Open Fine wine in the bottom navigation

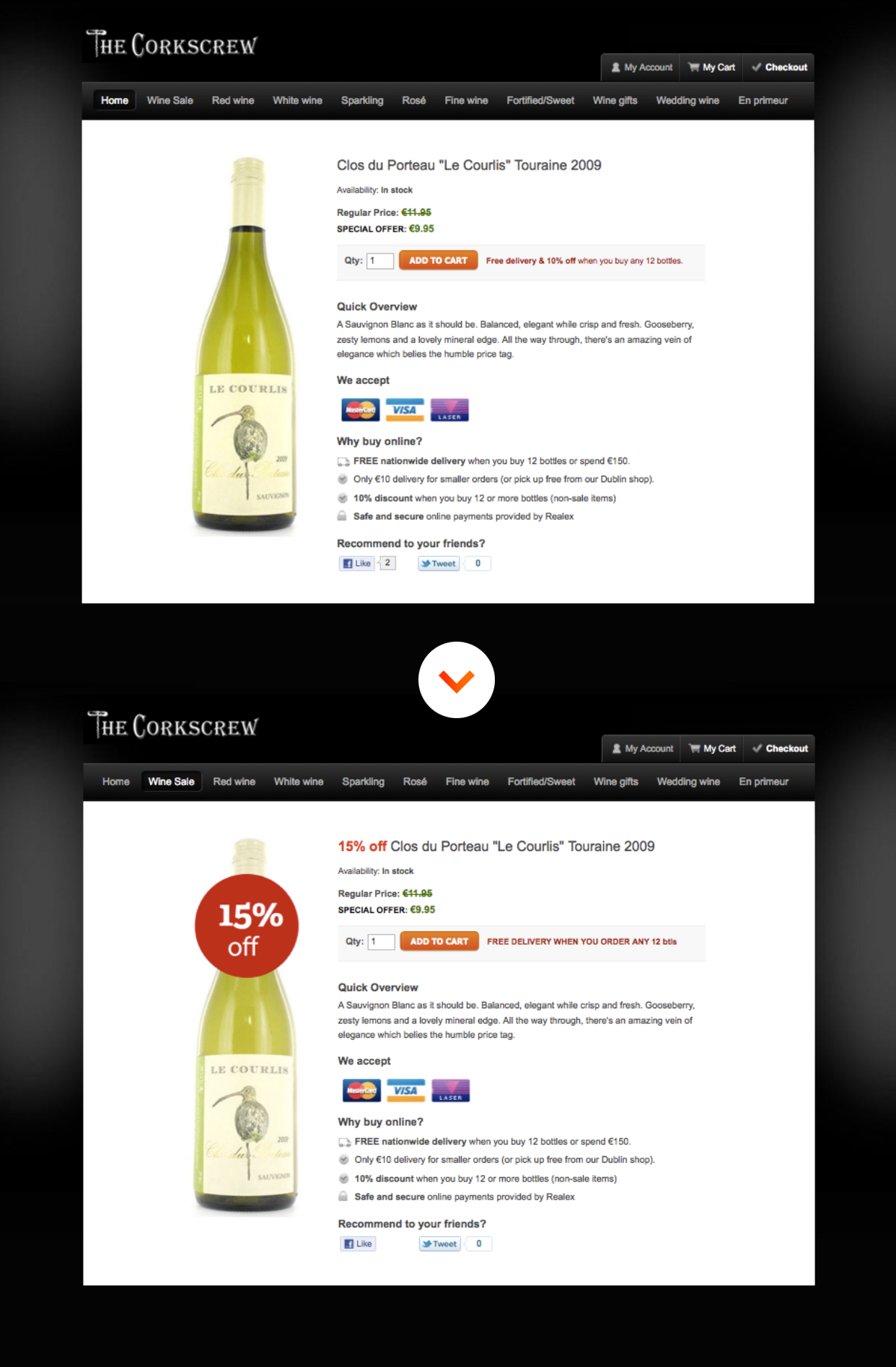(x=467, y=782)
